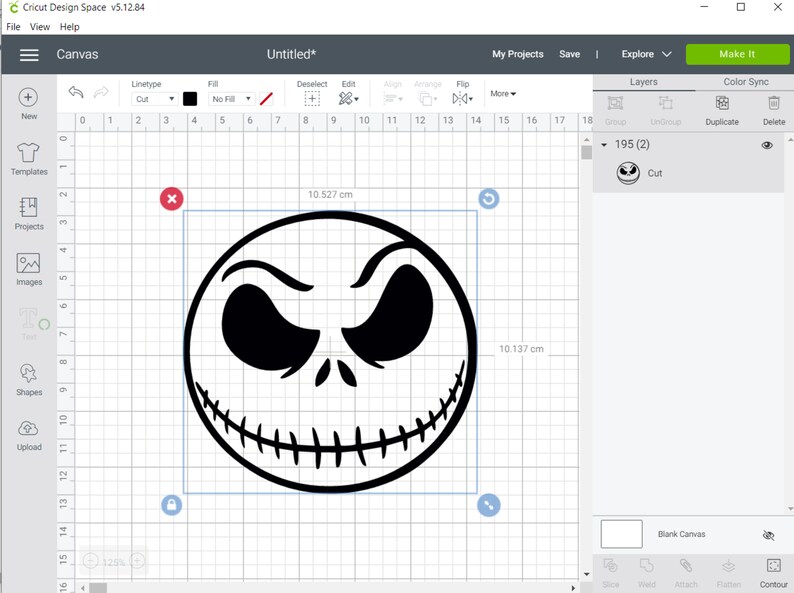The width and height of the screenshot is (794, 593).
Task: Select the Cut layer thumbnail
Action: 628,173
